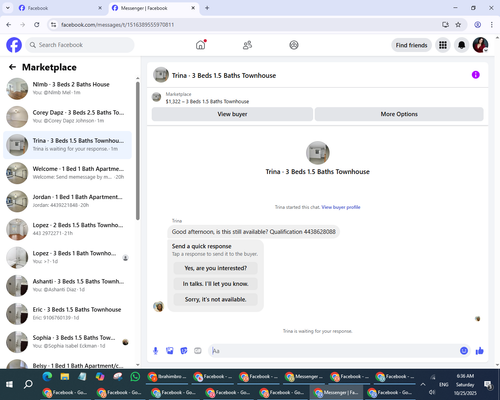Screen dimensions: 500x400
Task: Choose a sticker icon
Action: [x=184, y=351]
